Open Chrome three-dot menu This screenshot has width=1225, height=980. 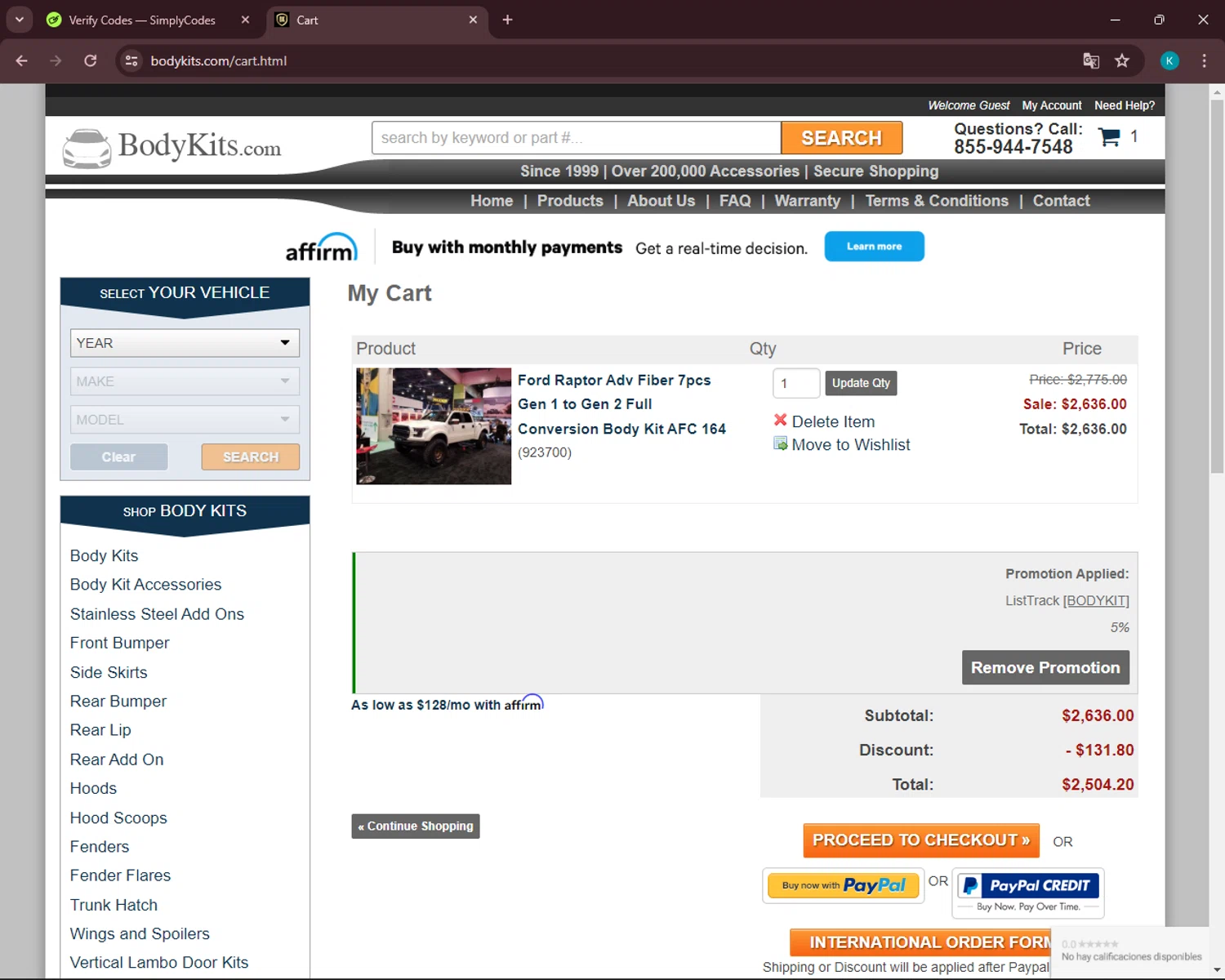click(x=1204, y=60)
